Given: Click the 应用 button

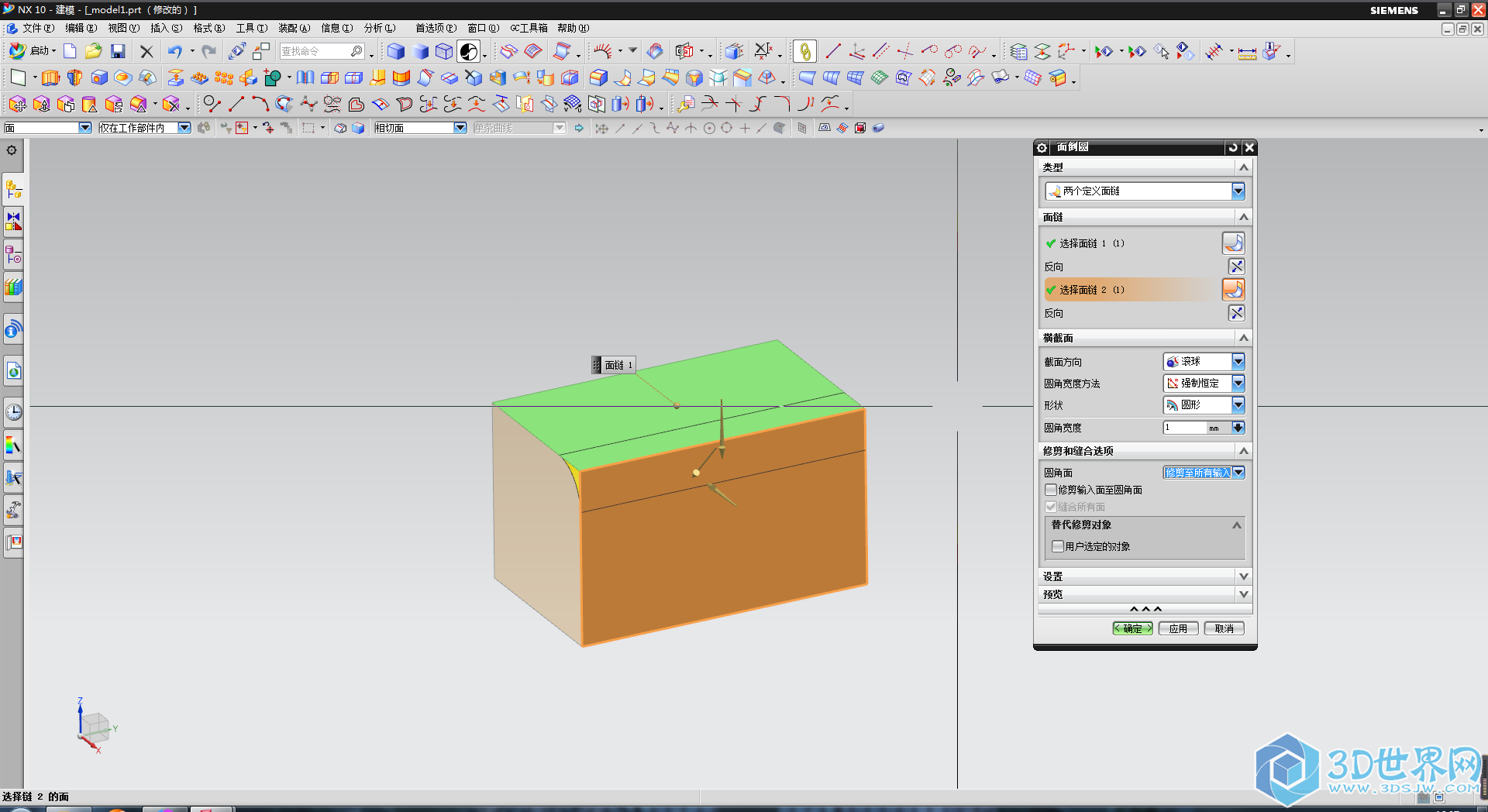Looking at the screenshot, I should (x=1178, y=628).
